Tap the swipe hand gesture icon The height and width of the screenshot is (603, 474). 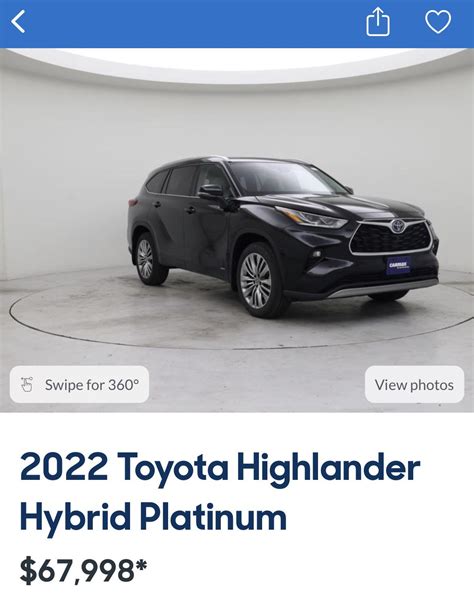(27, 385)
